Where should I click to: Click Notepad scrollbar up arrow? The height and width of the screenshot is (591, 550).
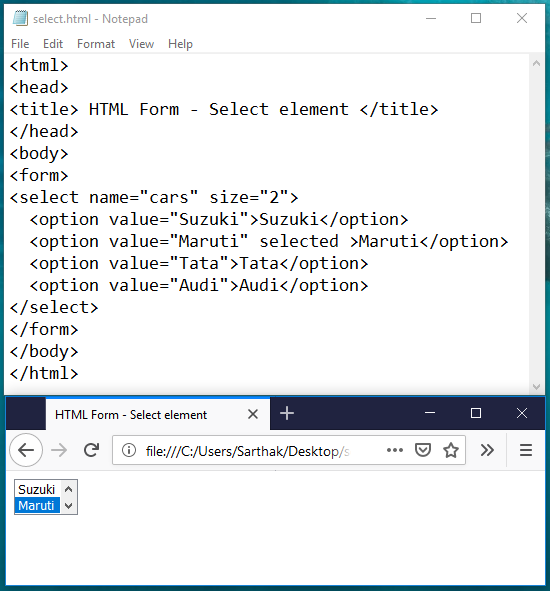click(x=536, y=63)
